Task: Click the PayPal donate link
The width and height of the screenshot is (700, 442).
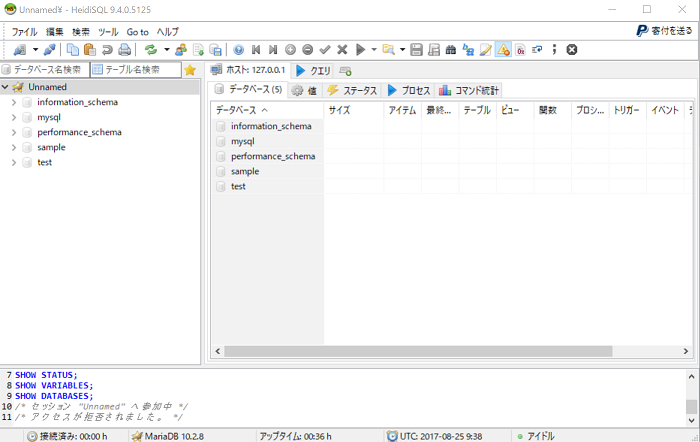Action: point(664,31)
